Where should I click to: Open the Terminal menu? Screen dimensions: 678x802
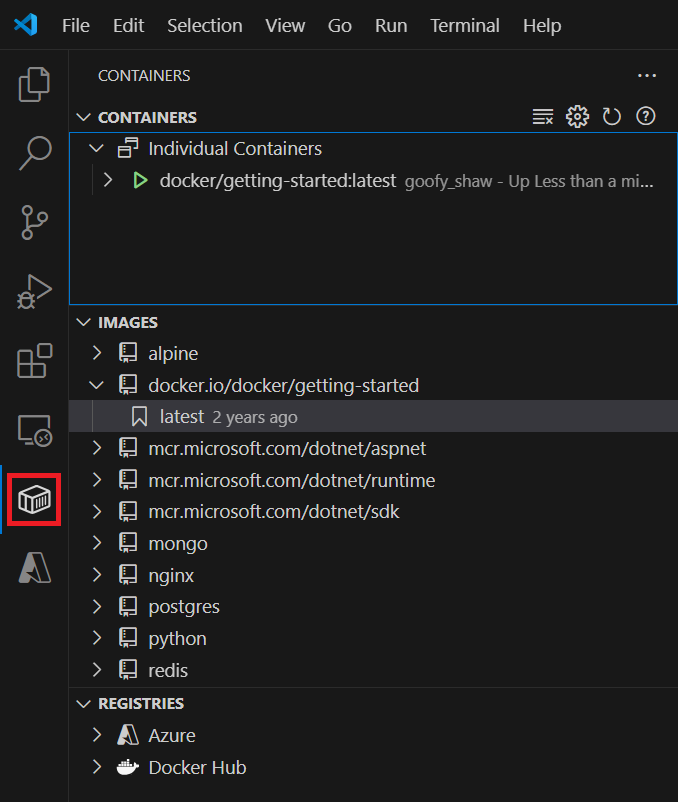[x=464, y=26]
